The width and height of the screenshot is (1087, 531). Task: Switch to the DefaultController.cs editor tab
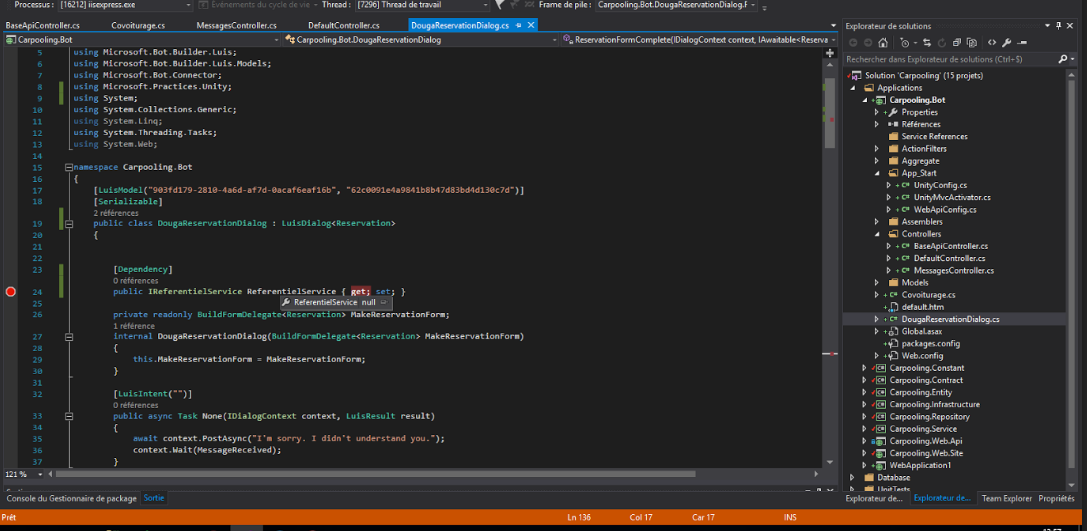point(344,26)
